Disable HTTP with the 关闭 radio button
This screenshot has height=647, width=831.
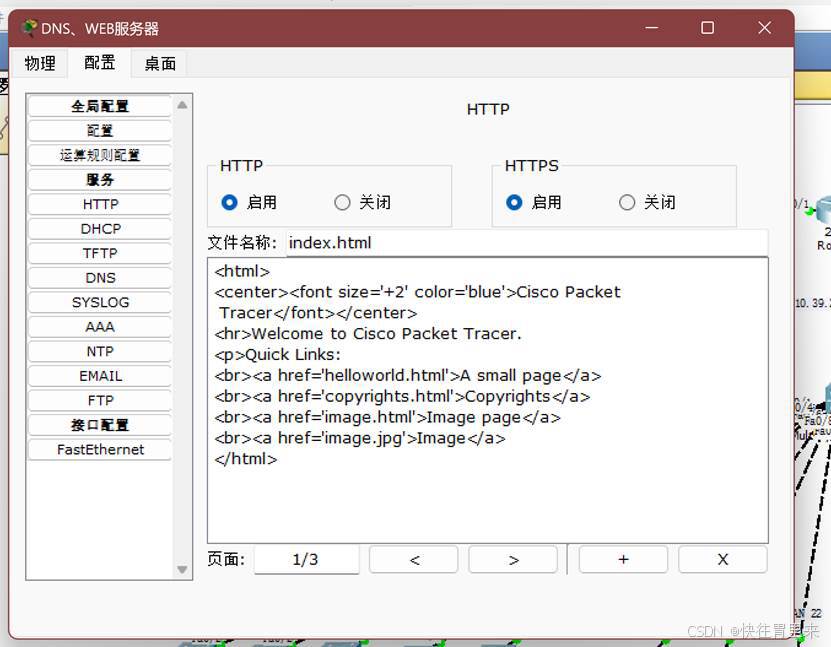click(342, 202)
